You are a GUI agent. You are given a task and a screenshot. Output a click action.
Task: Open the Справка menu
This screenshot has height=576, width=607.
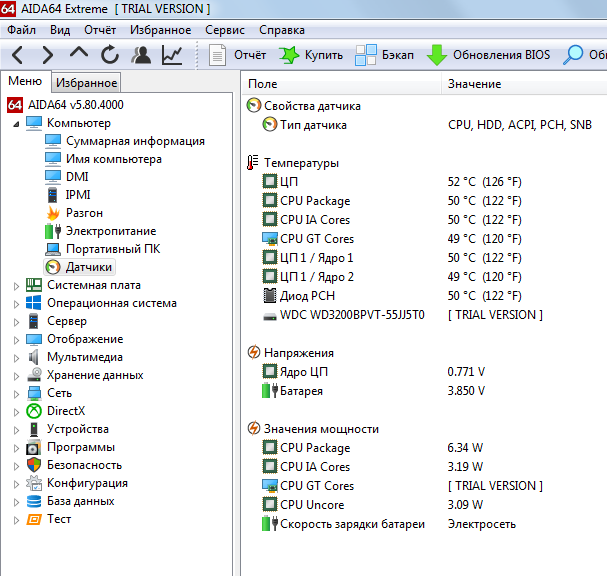click(x=281, y=30)
